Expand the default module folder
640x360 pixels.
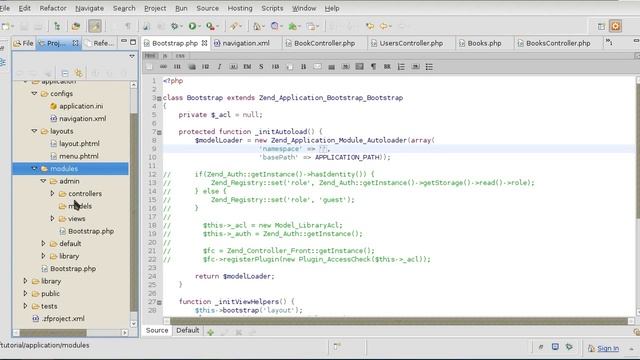pyautogui.click(x=43, y=243)
